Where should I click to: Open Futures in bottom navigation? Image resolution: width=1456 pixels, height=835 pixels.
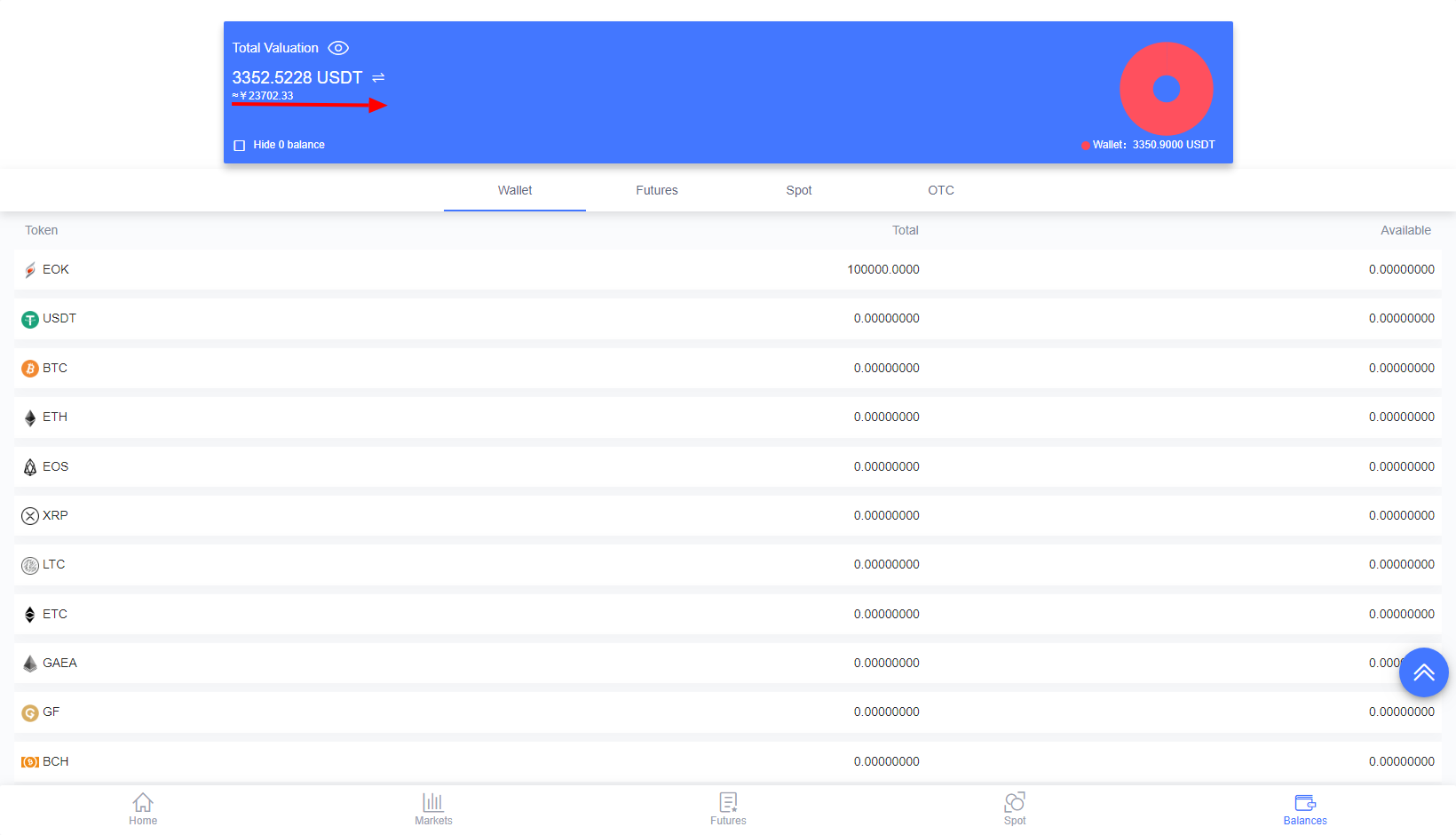728,809
